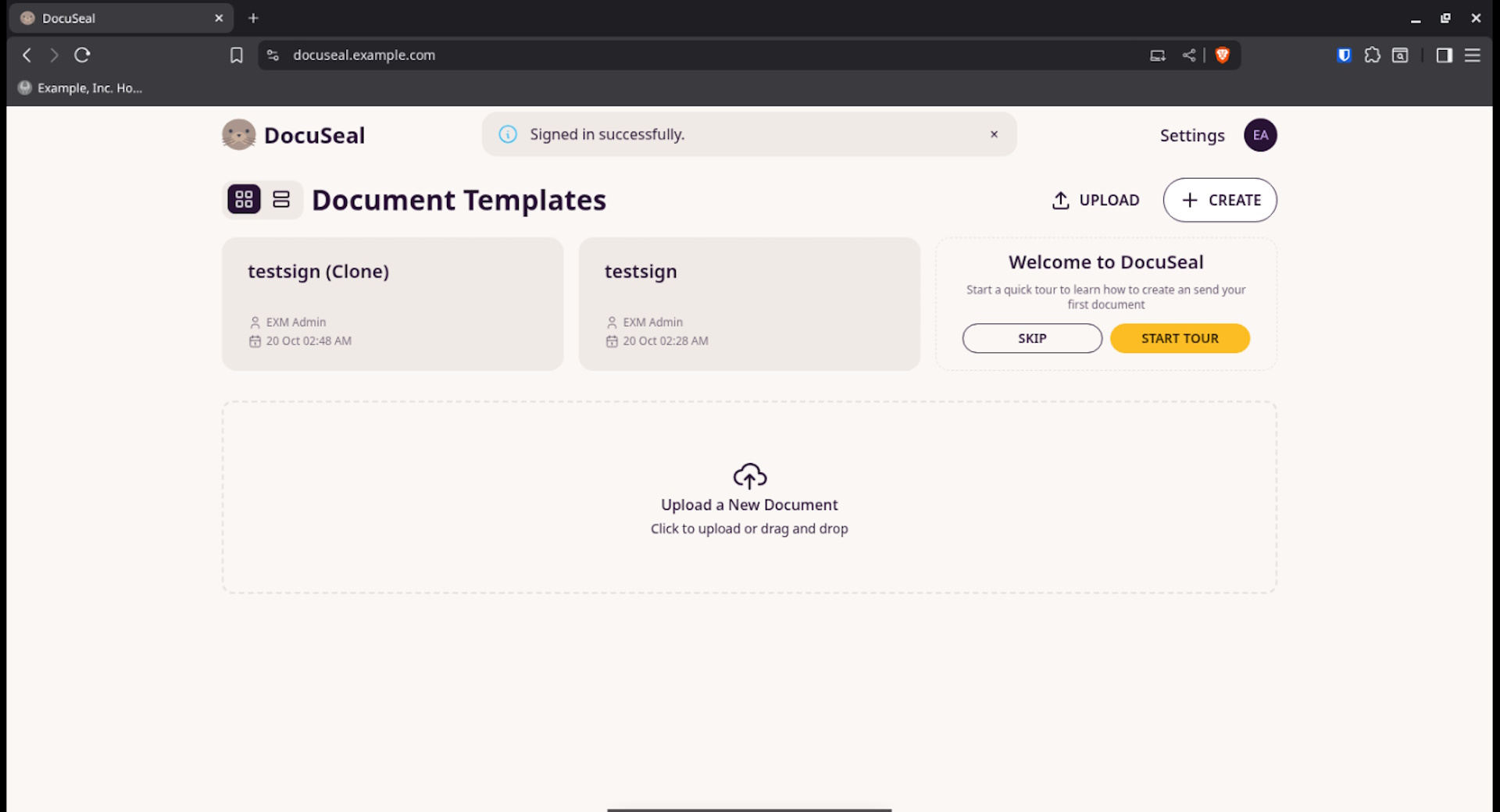
Task: Click the DocuSeal seal logo
Action: pos(238,135)
